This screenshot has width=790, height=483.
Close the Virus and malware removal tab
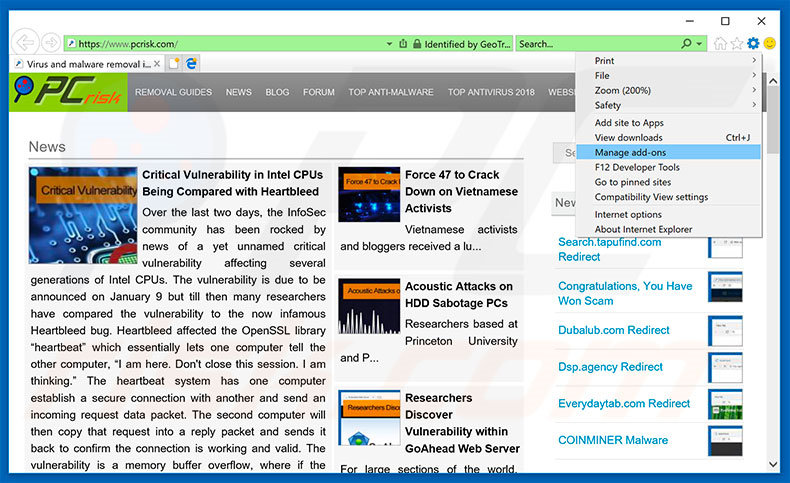pos(157,64)
